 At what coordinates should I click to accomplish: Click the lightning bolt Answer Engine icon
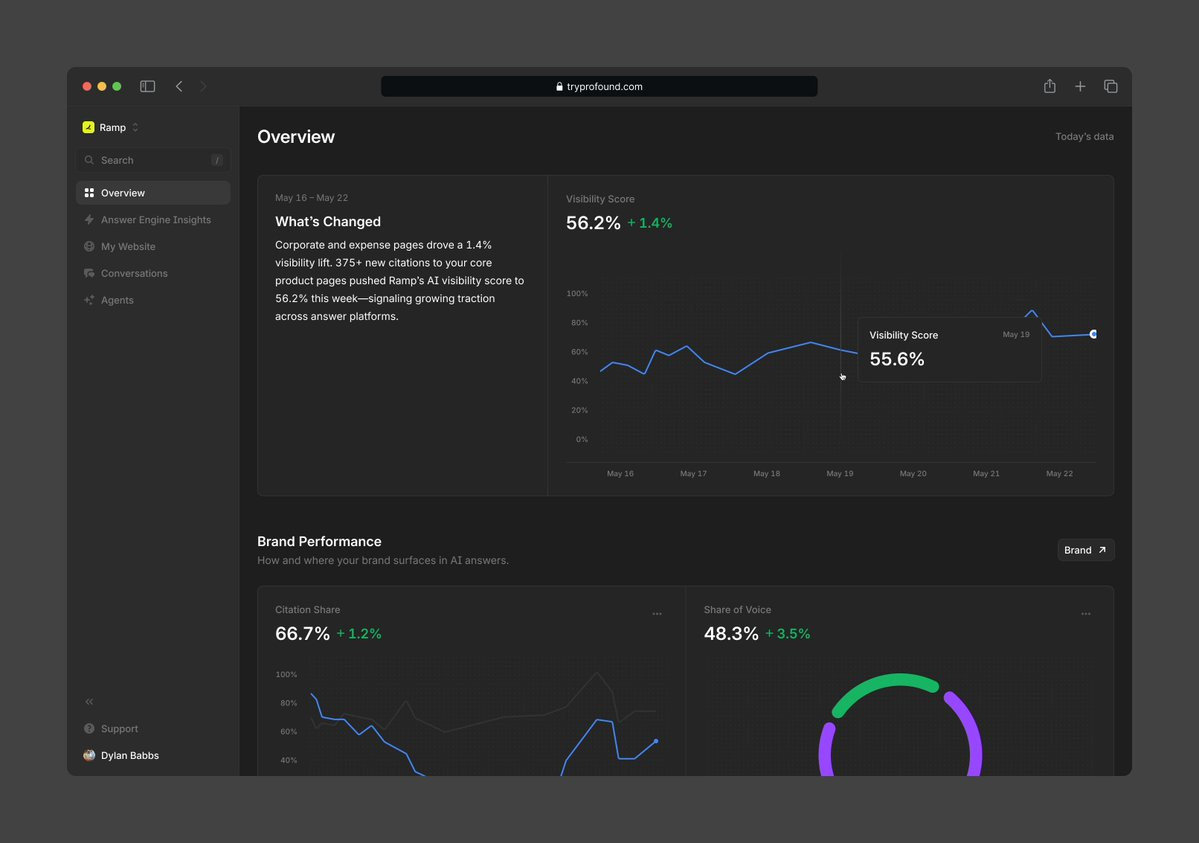(x=89, y=220)
